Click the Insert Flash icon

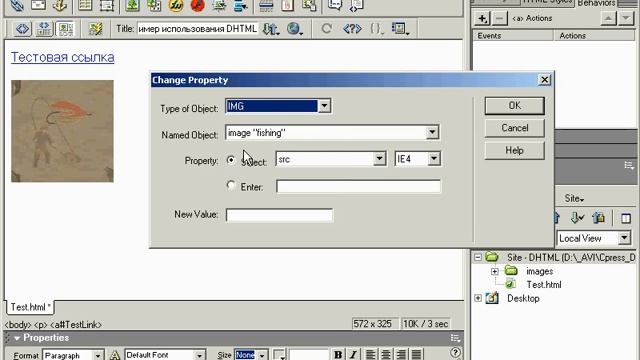tap(197, 5)
